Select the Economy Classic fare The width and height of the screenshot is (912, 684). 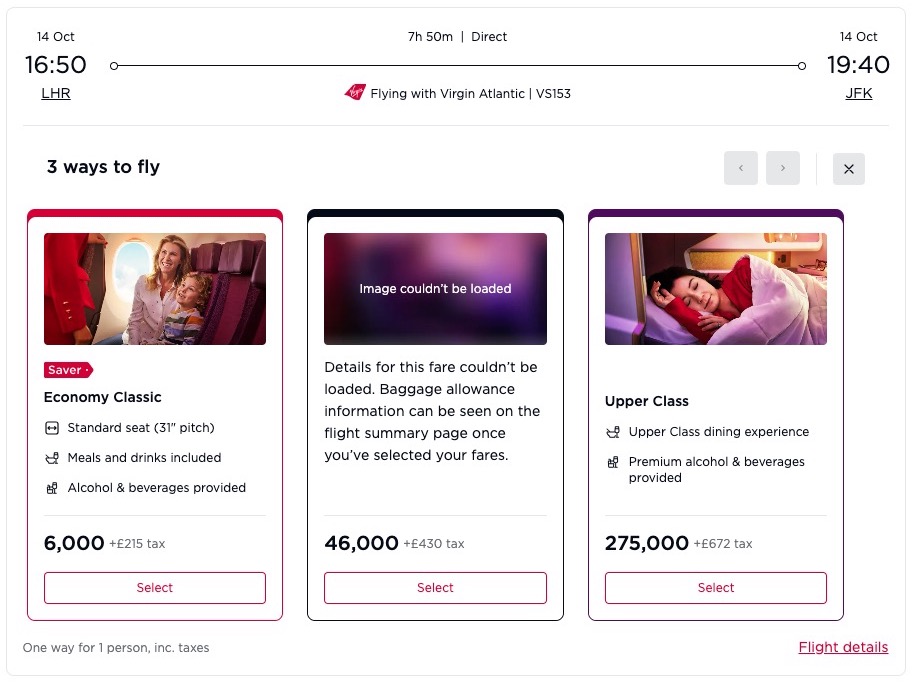155,588
